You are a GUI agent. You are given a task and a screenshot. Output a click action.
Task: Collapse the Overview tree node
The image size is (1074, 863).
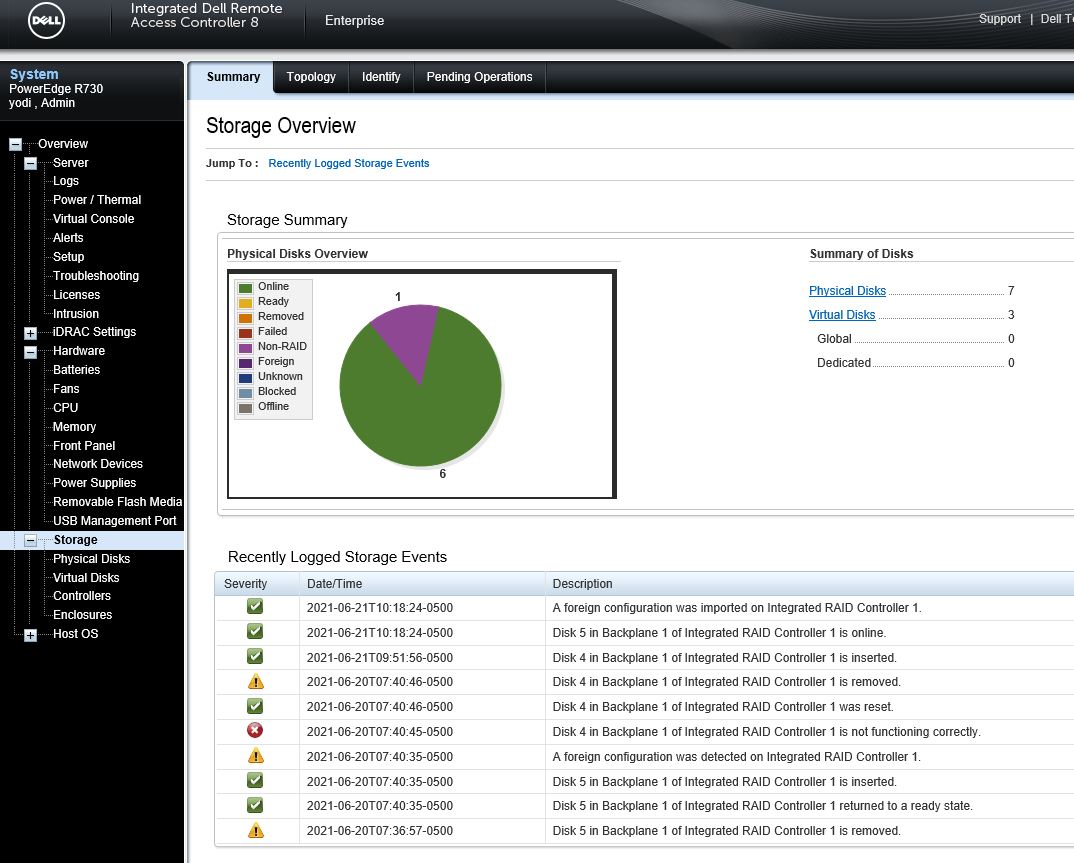tap(15, 145)
